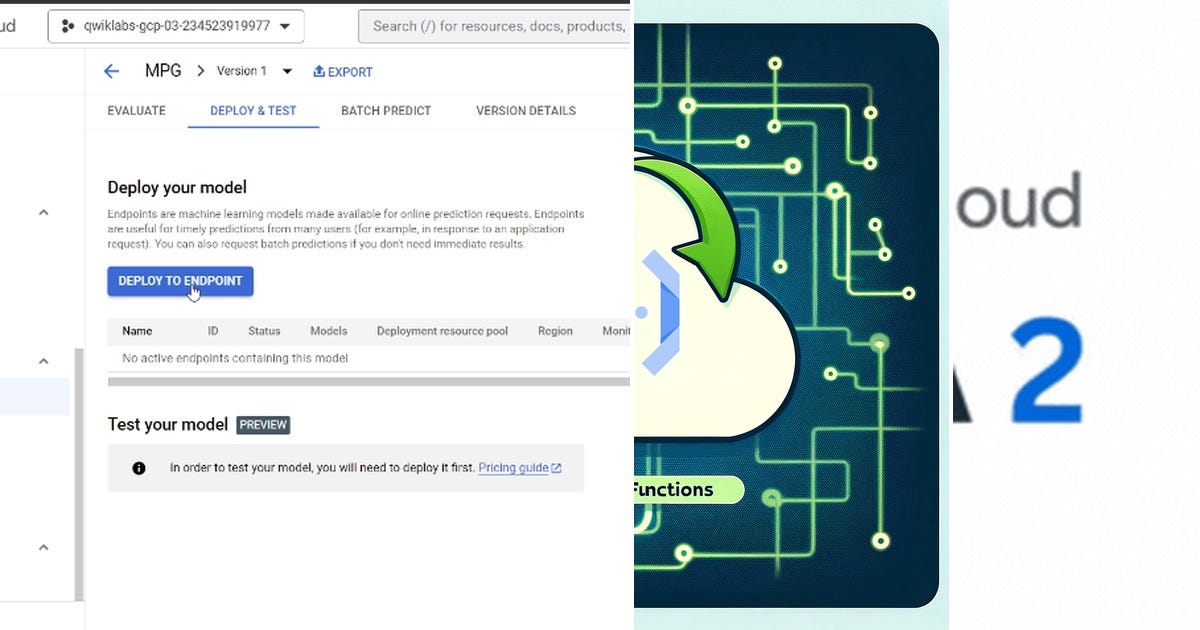Select the Region column header
Screen dimensions: 1200x630
[x=555, y=331]
